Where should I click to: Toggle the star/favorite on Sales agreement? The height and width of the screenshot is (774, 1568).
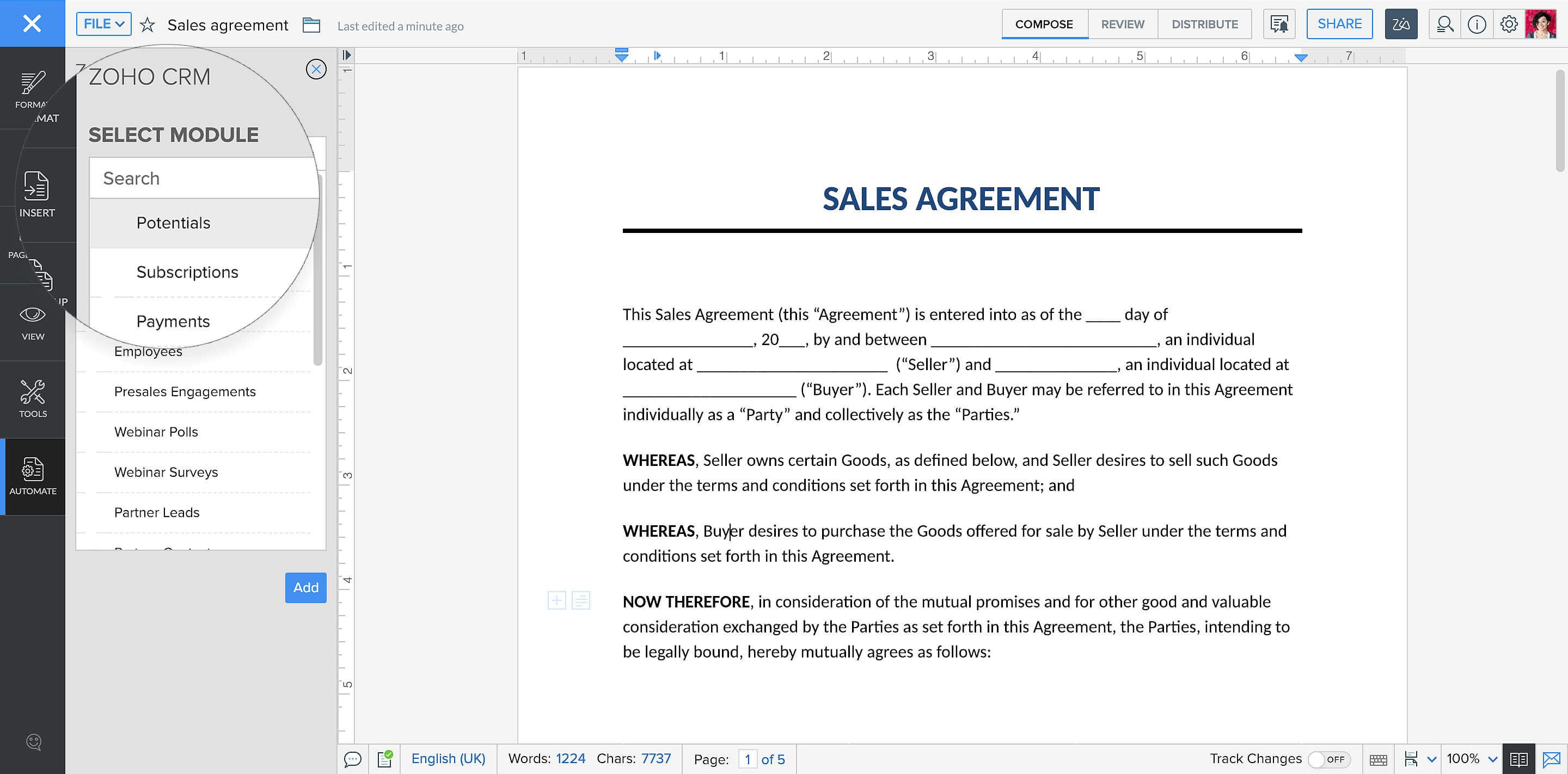click(148, 25)
